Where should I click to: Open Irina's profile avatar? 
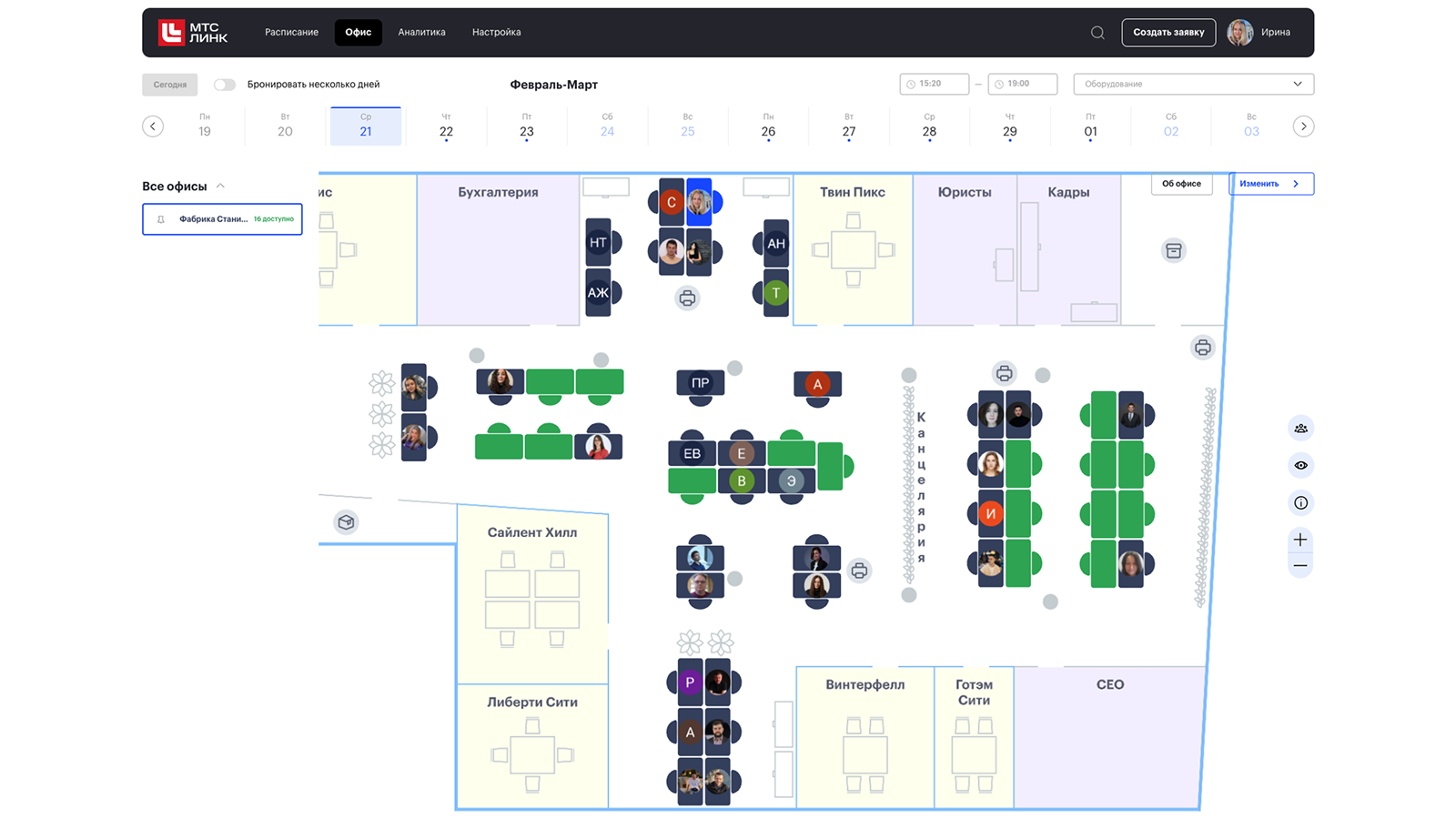coord(1239,33)
